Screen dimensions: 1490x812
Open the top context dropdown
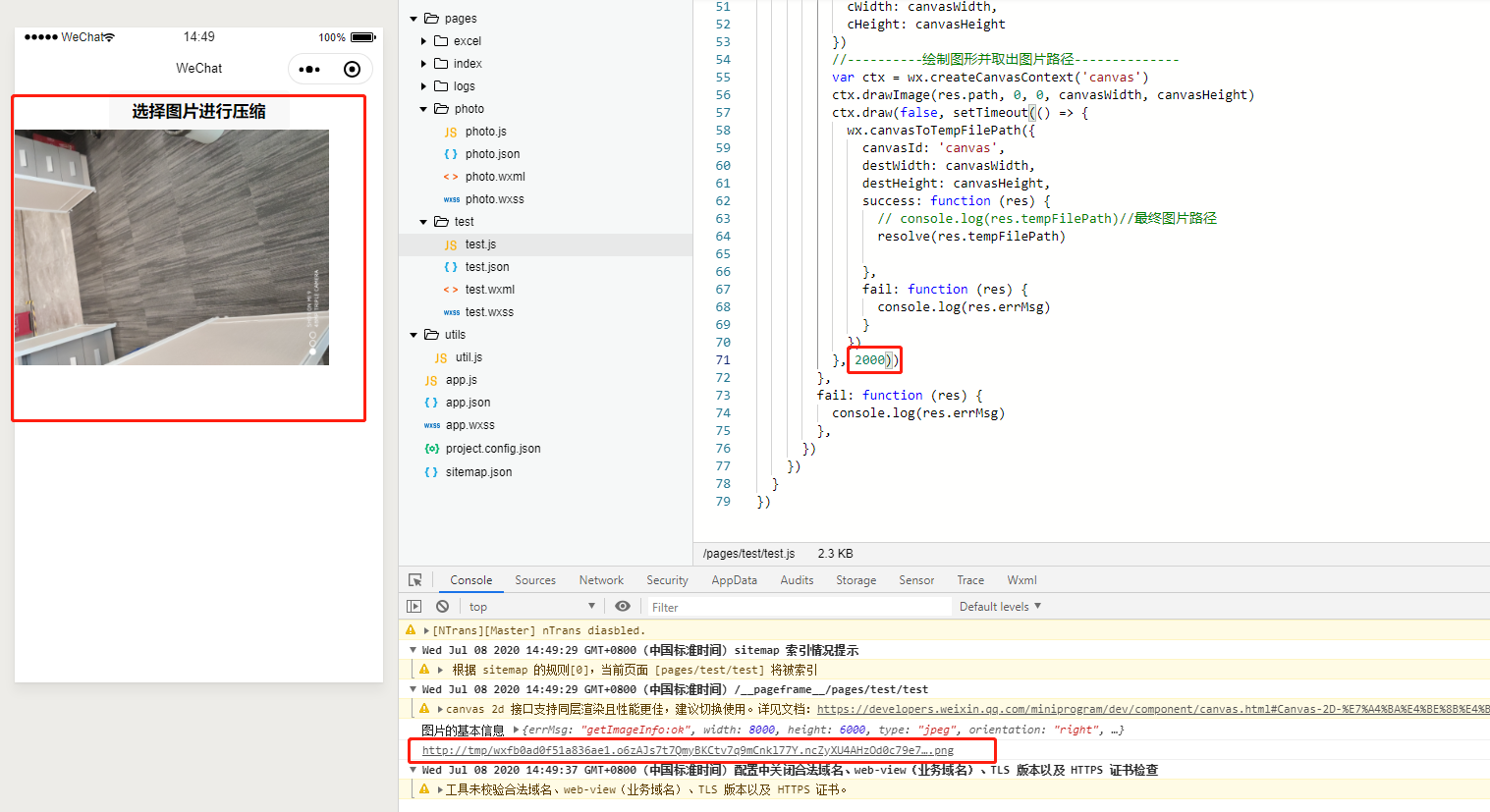(x=531, y=607)
